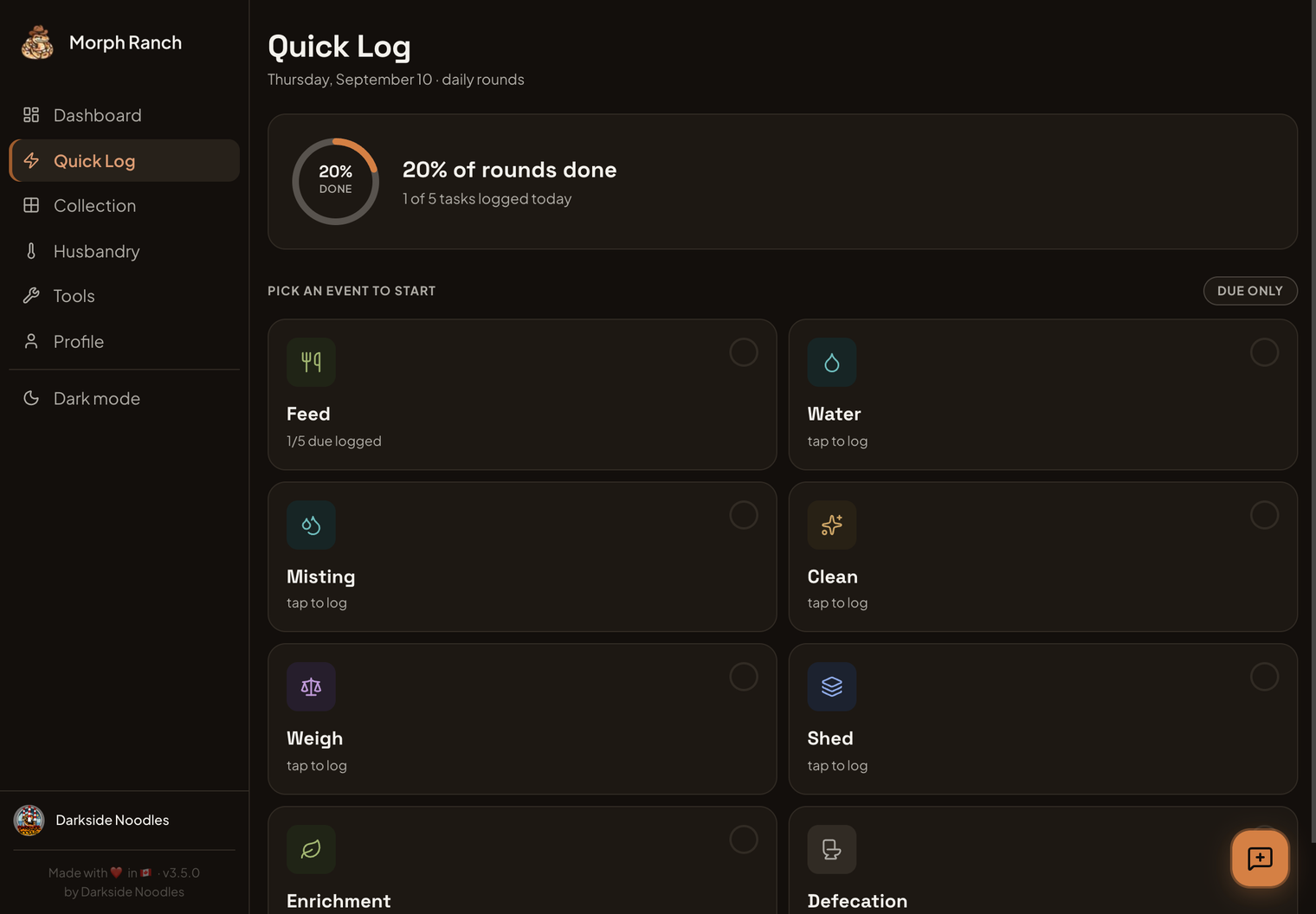
Task: Click the Weigh scale icon
Action: [311, 686]
